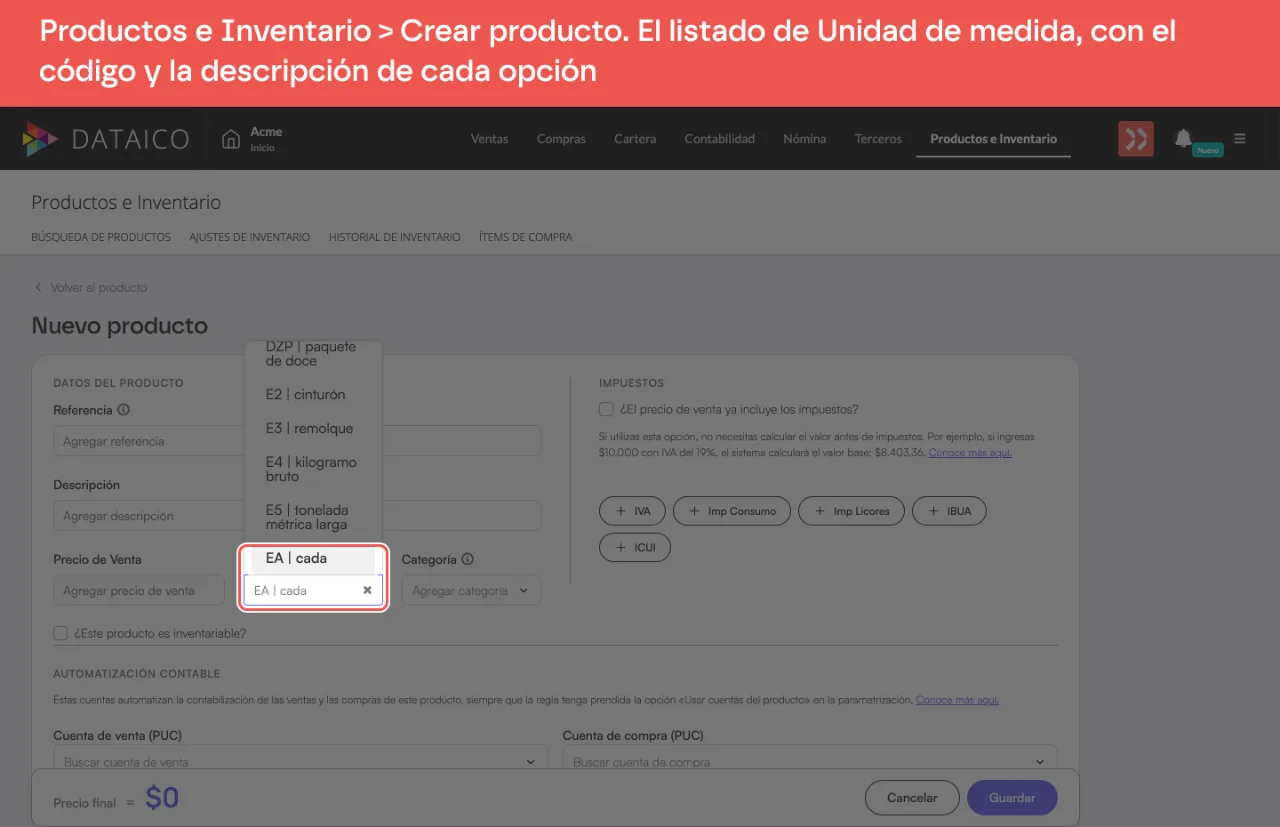Add the ICUI tax

pyautogui.click(x=635, y=548)
